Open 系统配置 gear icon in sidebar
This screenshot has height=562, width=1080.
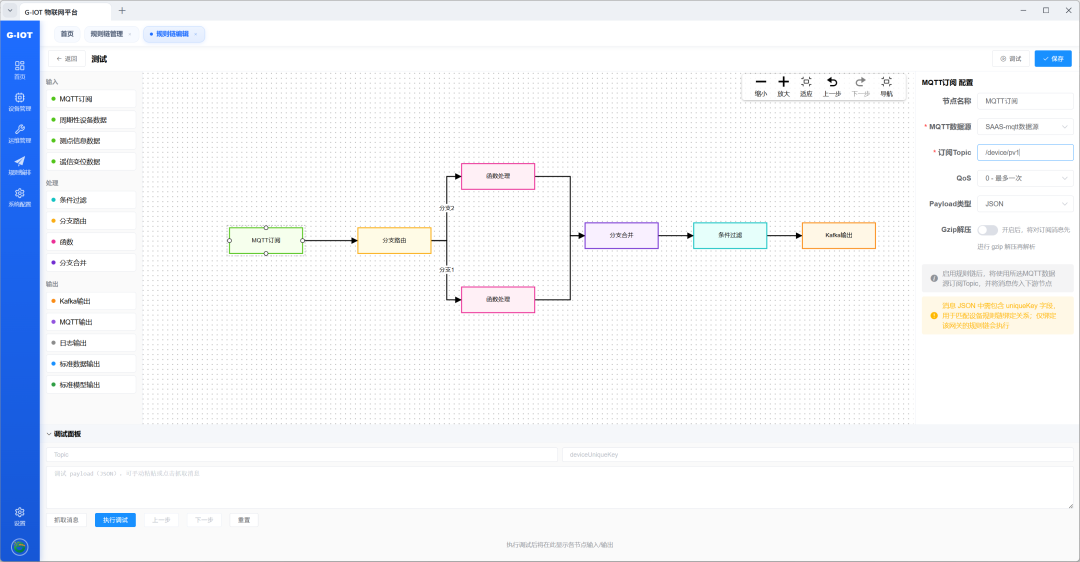click(19, 198)
